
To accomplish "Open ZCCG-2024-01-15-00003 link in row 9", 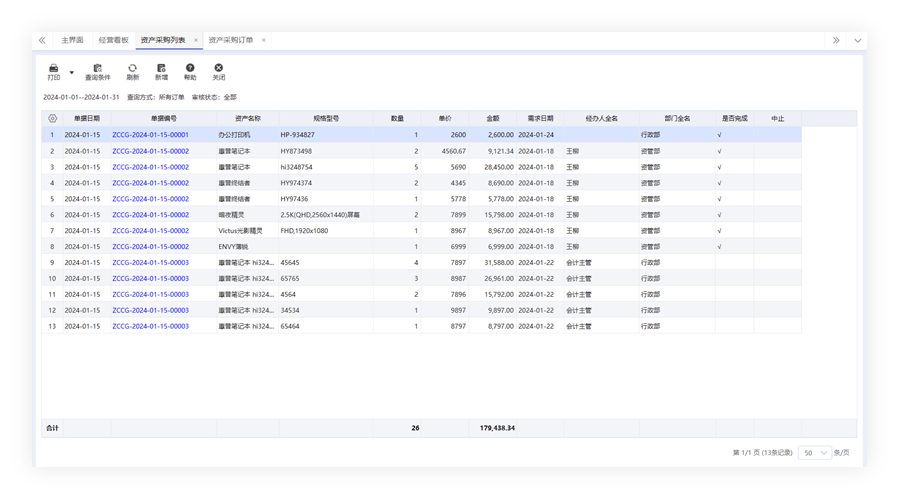I will 150,262.
